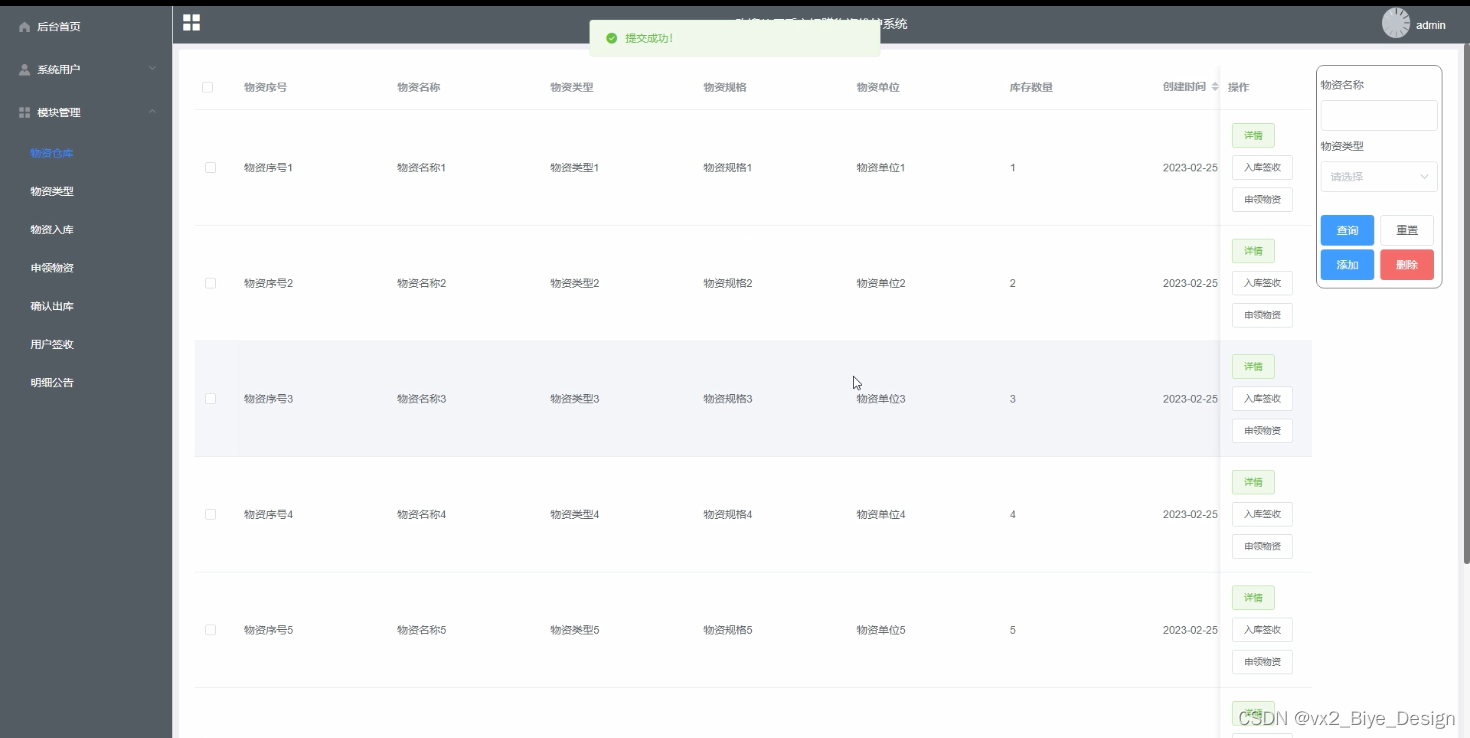Screen dimensions: 1470x738
Task: Collapse the 模块管理 menu chevron
Action: [x=152, y=111]
